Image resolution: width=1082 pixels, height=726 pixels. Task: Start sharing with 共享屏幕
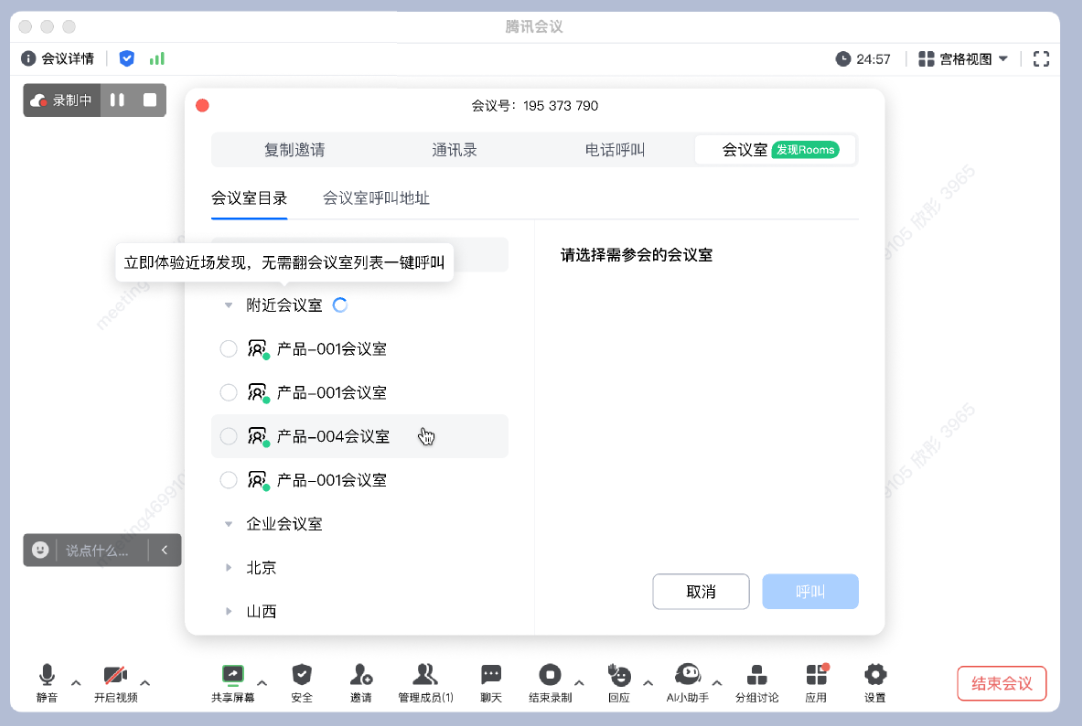tap(233, 683)
